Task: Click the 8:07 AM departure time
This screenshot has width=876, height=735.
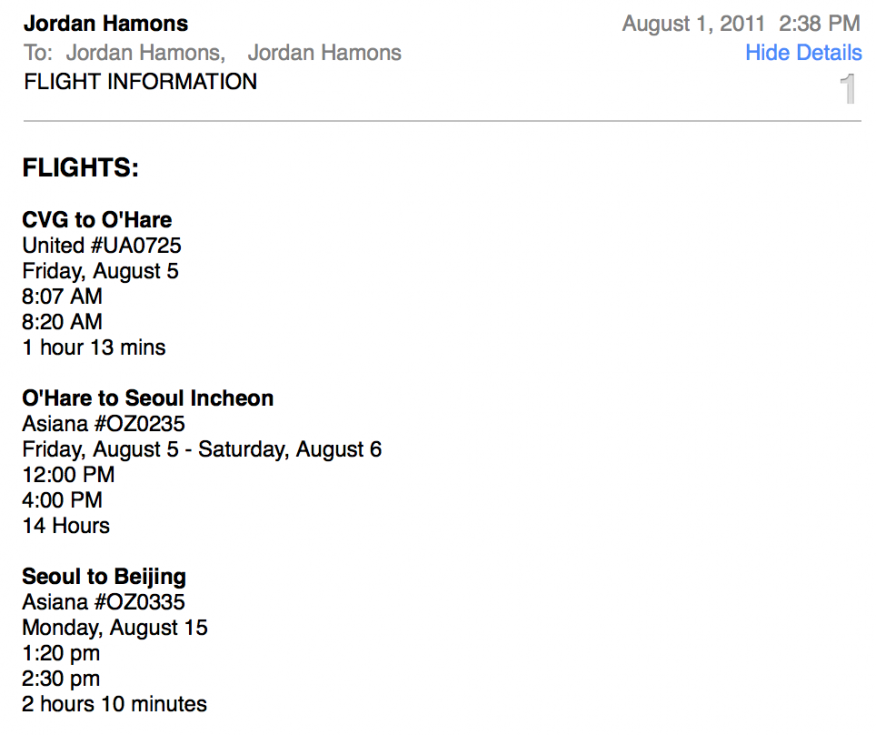Action: tap(62, 297)
